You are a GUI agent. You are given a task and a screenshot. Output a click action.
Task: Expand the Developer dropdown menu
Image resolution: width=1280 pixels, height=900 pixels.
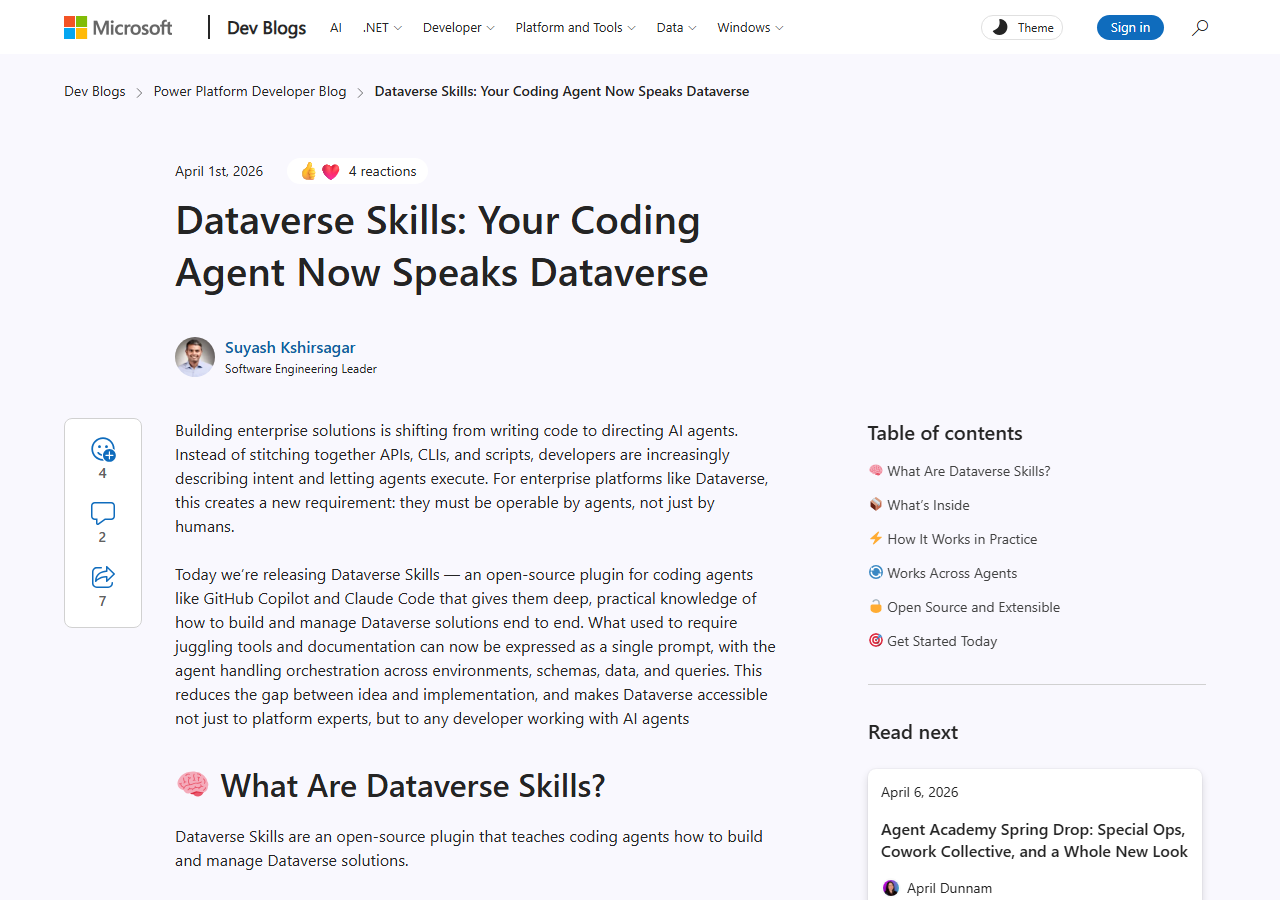[458, 27]
